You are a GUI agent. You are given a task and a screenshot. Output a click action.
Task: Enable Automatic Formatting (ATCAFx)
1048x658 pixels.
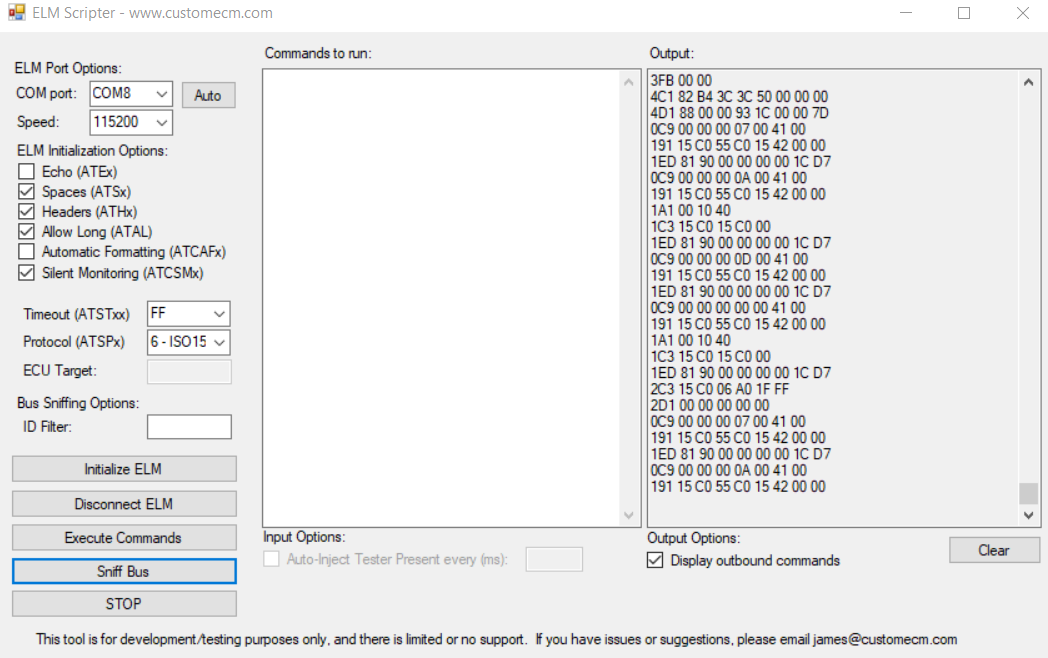pos(26,252)
